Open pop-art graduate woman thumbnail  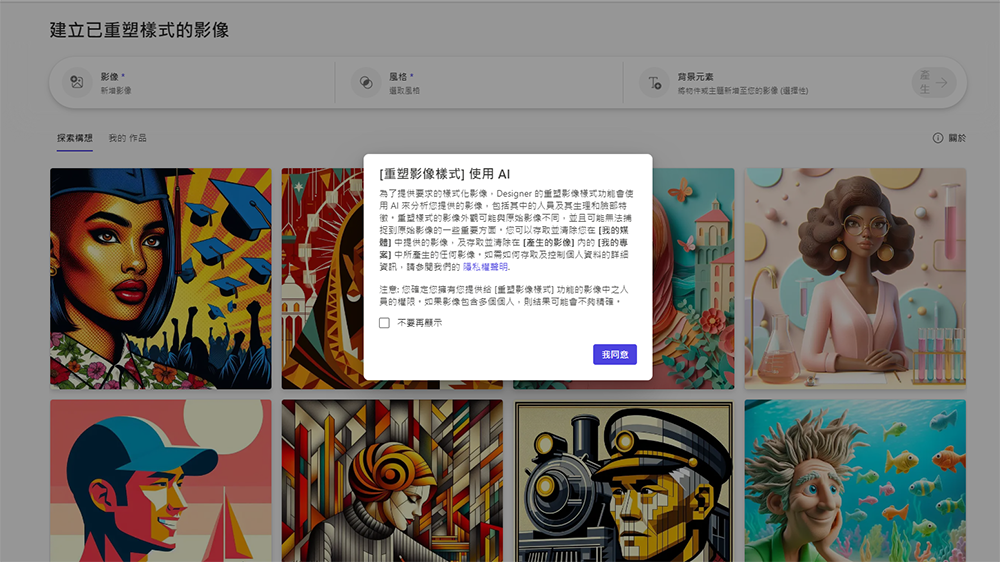coord(161,279)
